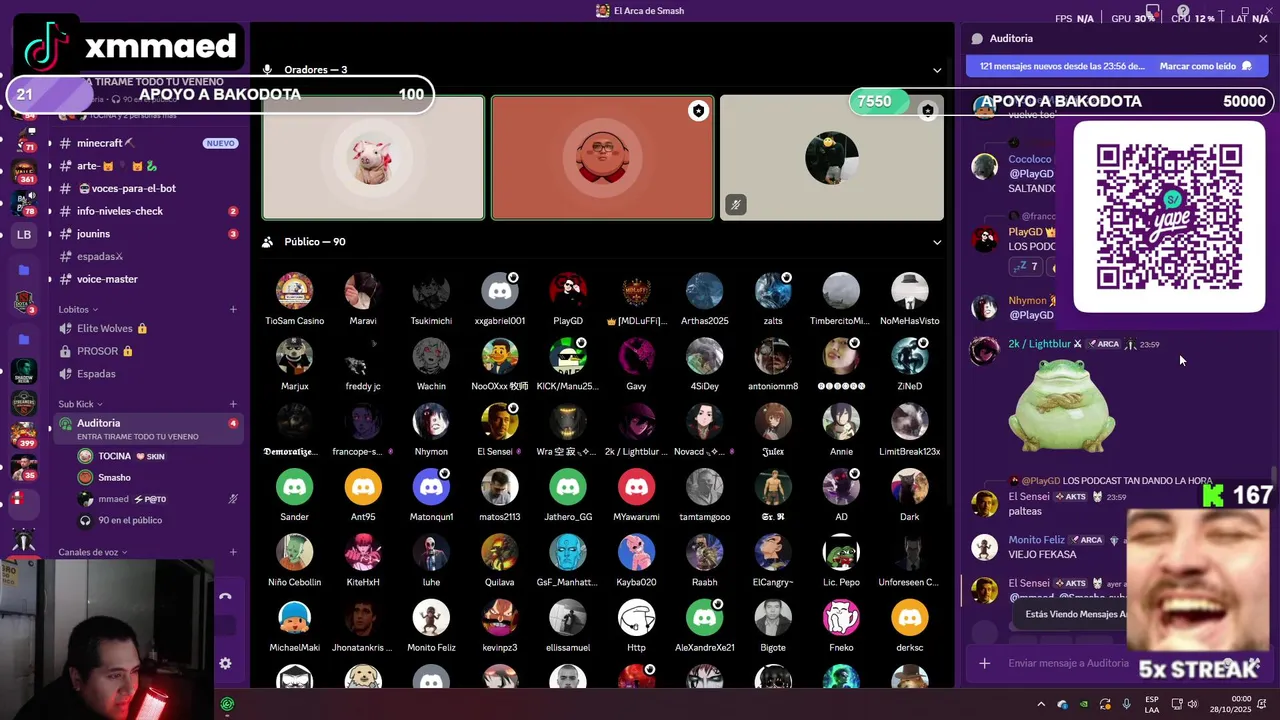The width and height of the screenshot is (1280, 720).
Task: Open Monito Feliz's avatar in audience grid
Action: (431, 618)
